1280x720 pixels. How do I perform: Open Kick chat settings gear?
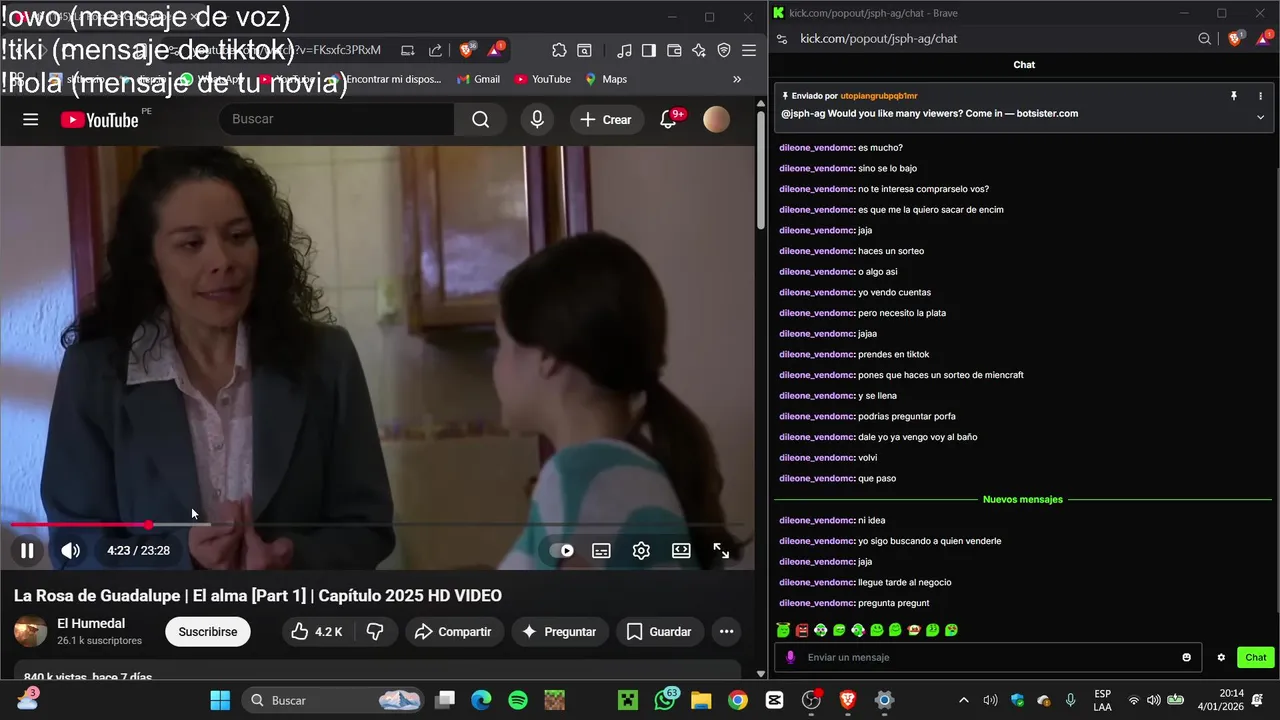click(1221, 657)
